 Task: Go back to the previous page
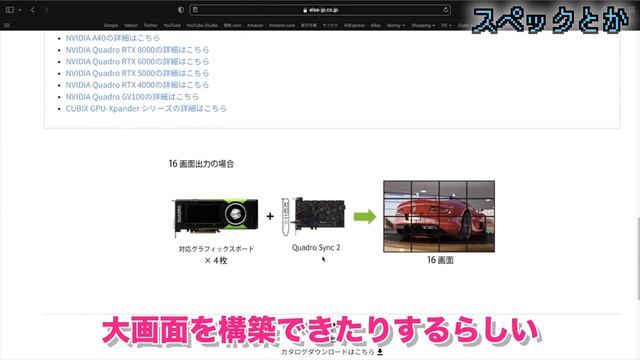pos(33,10)
